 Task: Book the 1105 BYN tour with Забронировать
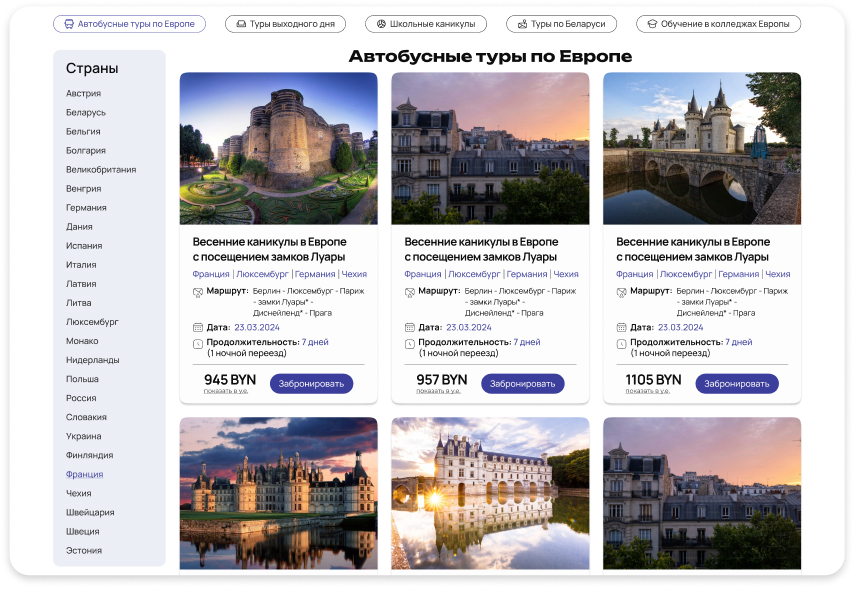[x=737, y=384]
